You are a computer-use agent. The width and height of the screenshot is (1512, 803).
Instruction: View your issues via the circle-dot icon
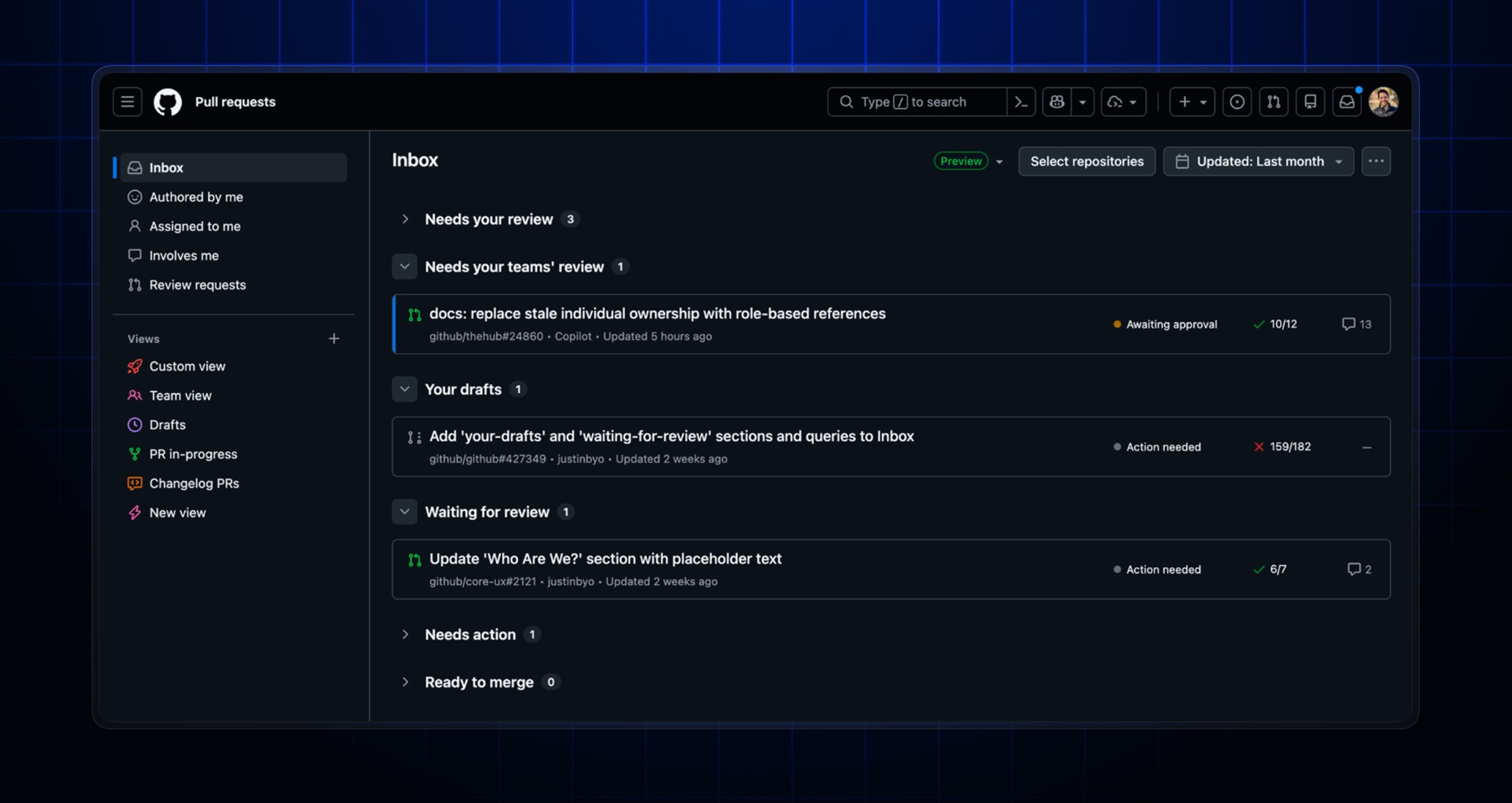(1237, 102)
